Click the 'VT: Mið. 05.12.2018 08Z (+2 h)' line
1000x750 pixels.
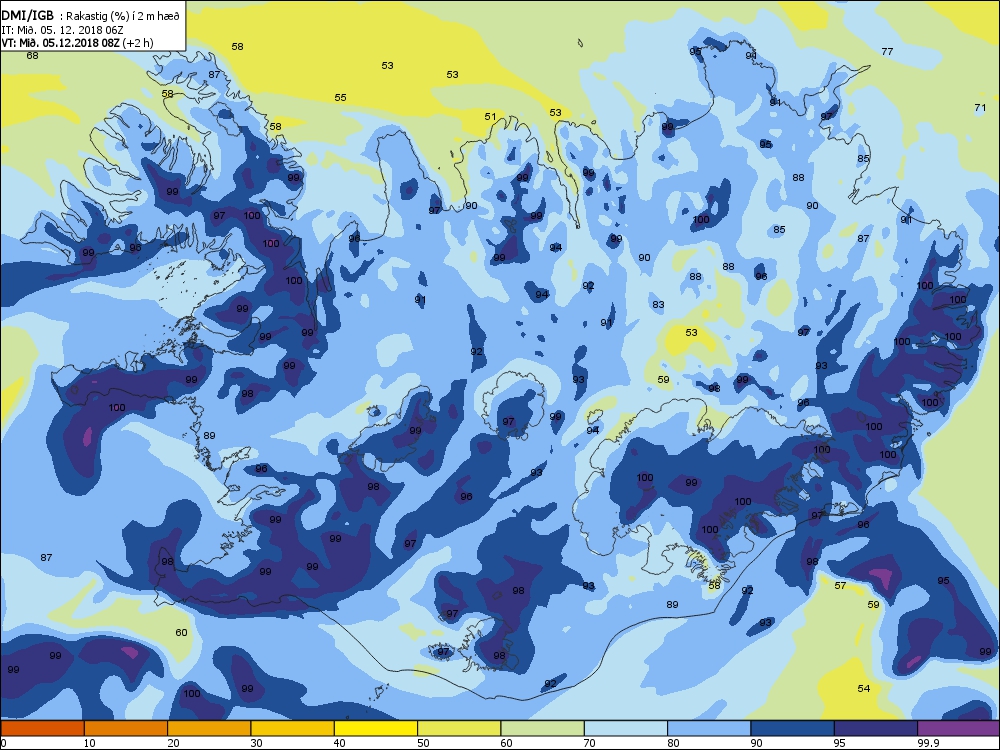point(77,43)
